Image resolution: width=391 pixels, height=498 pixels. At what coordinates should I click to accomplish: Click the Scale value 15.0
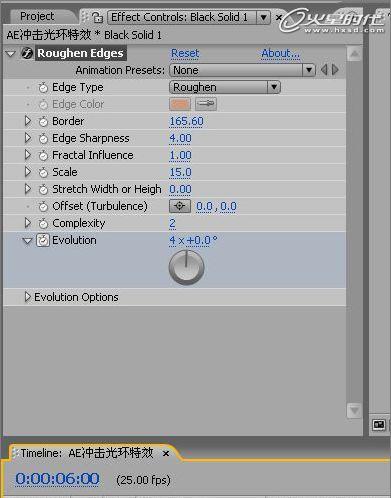[x=180, y=172]
